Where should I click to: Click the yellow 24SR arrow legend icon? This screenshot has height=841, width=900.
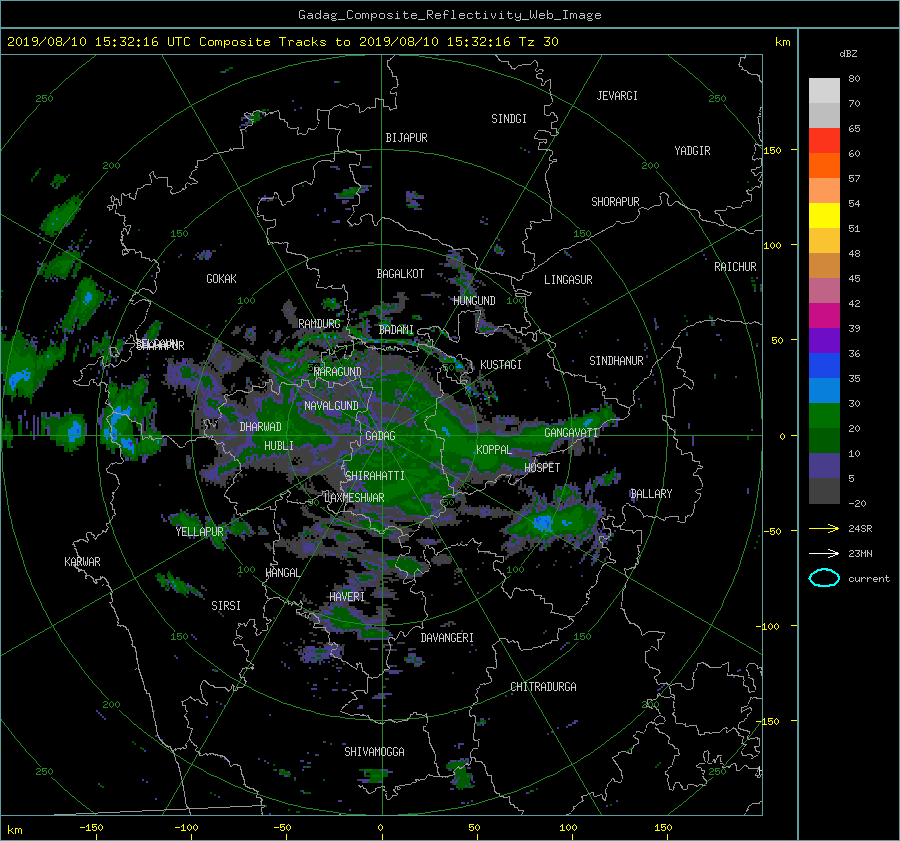(824, 528)
